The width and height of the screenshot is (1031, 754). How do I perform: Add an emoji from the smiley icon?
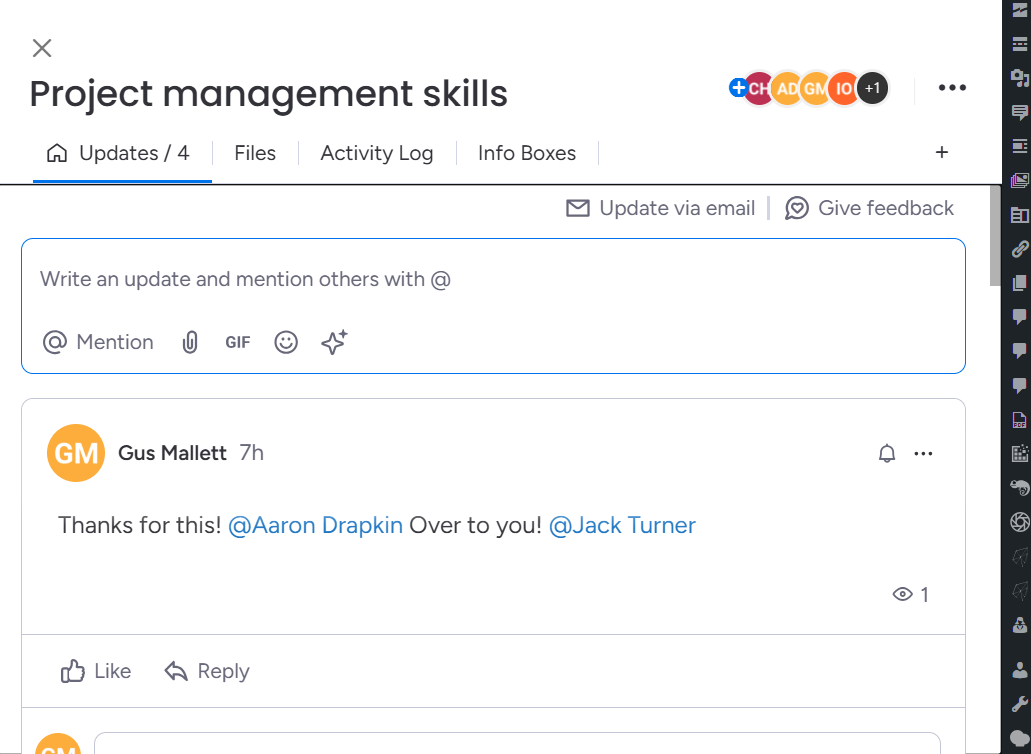click(x=285, y=342)
